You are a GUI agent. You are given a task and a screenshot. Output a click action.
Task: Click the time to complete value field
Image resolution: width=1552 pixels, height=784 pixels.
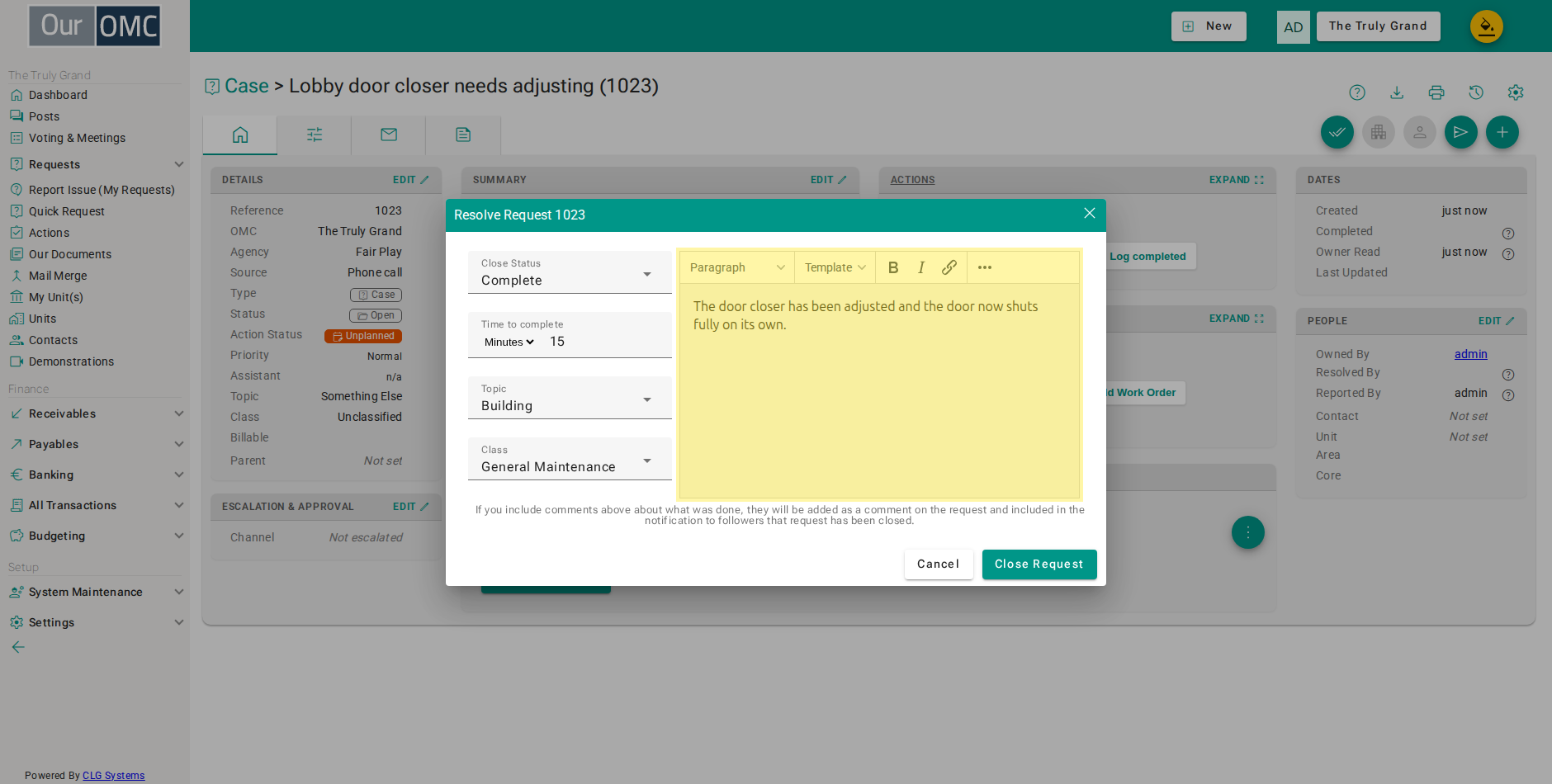606,342
